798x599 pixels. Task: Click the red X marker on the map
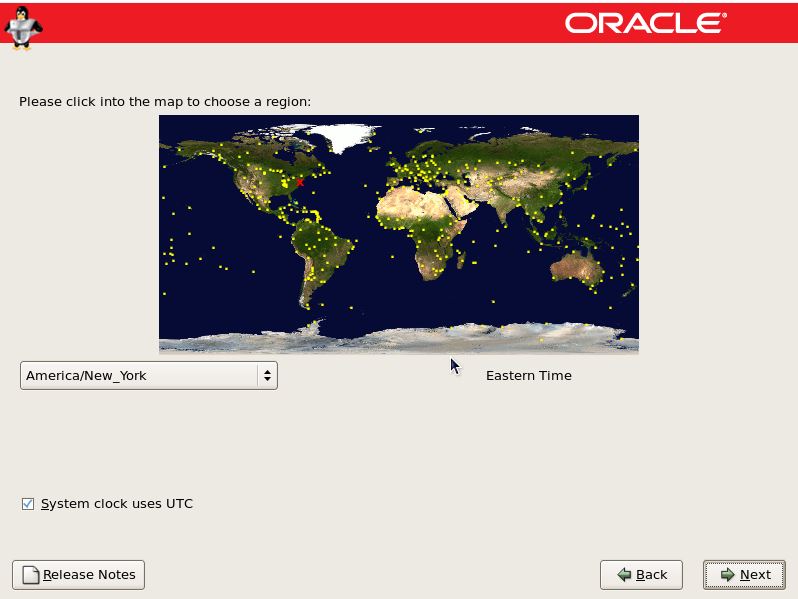300,182
